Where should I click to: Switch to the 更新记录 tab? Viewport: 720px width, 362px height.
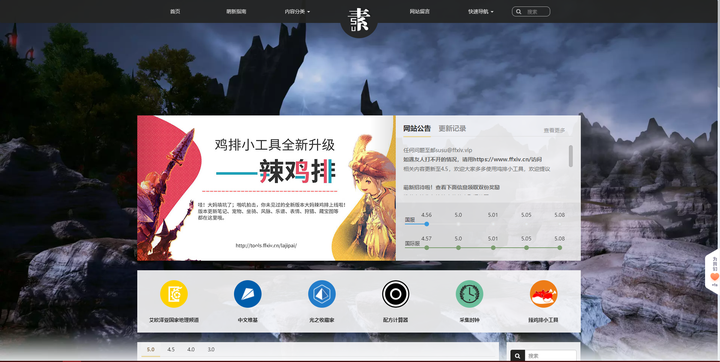coord(452,129)
